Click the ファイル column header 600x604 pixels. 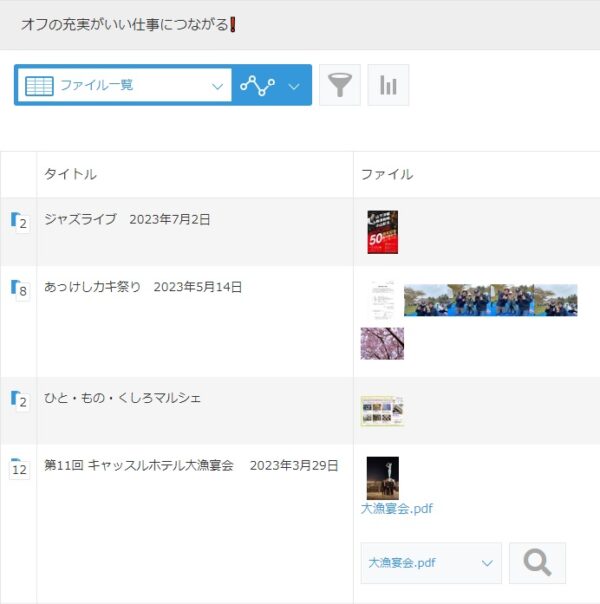(x=386, y=174)
